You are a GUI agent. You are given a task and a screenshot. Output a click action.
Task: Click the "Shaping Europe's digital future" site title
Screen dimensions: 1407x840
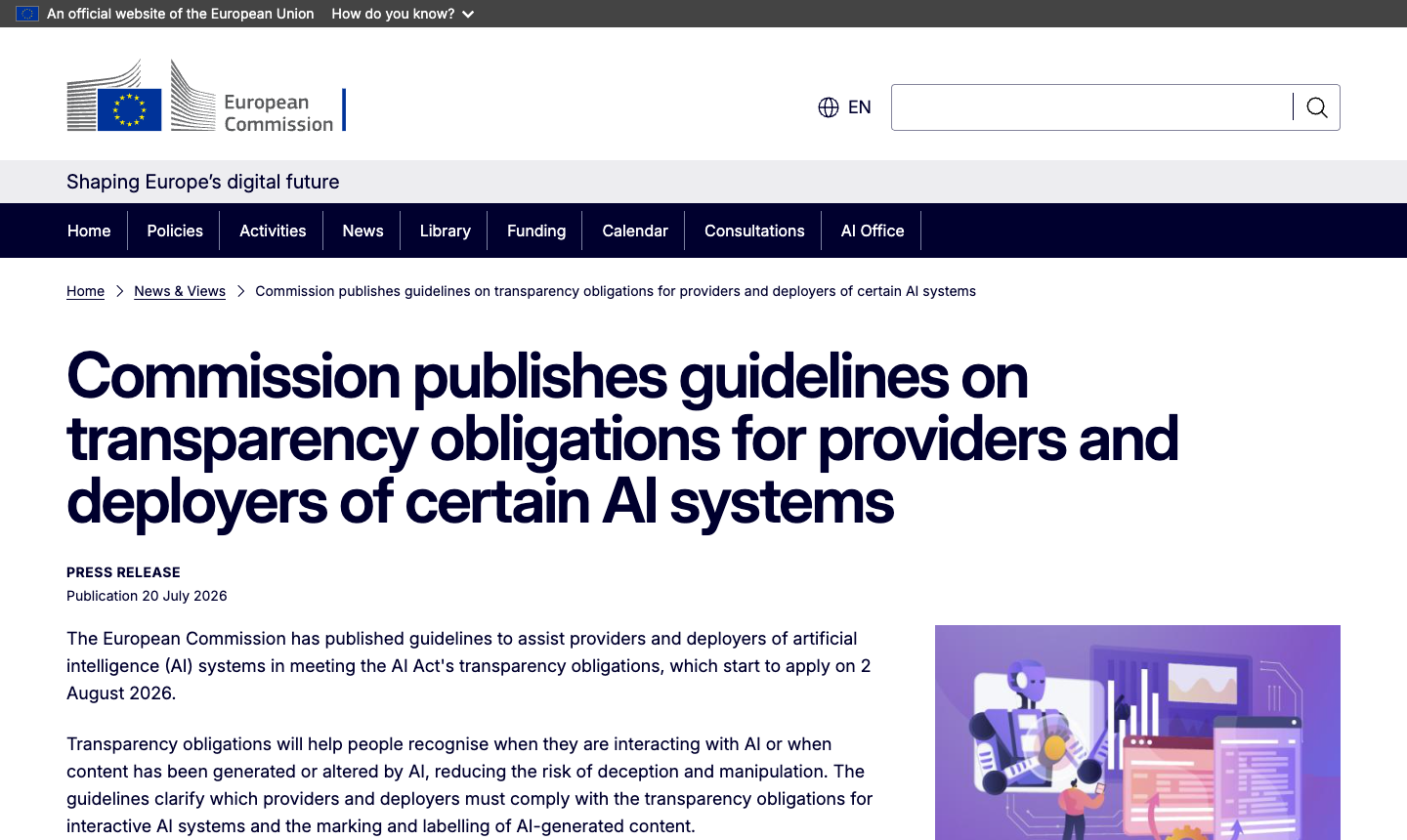203,182
